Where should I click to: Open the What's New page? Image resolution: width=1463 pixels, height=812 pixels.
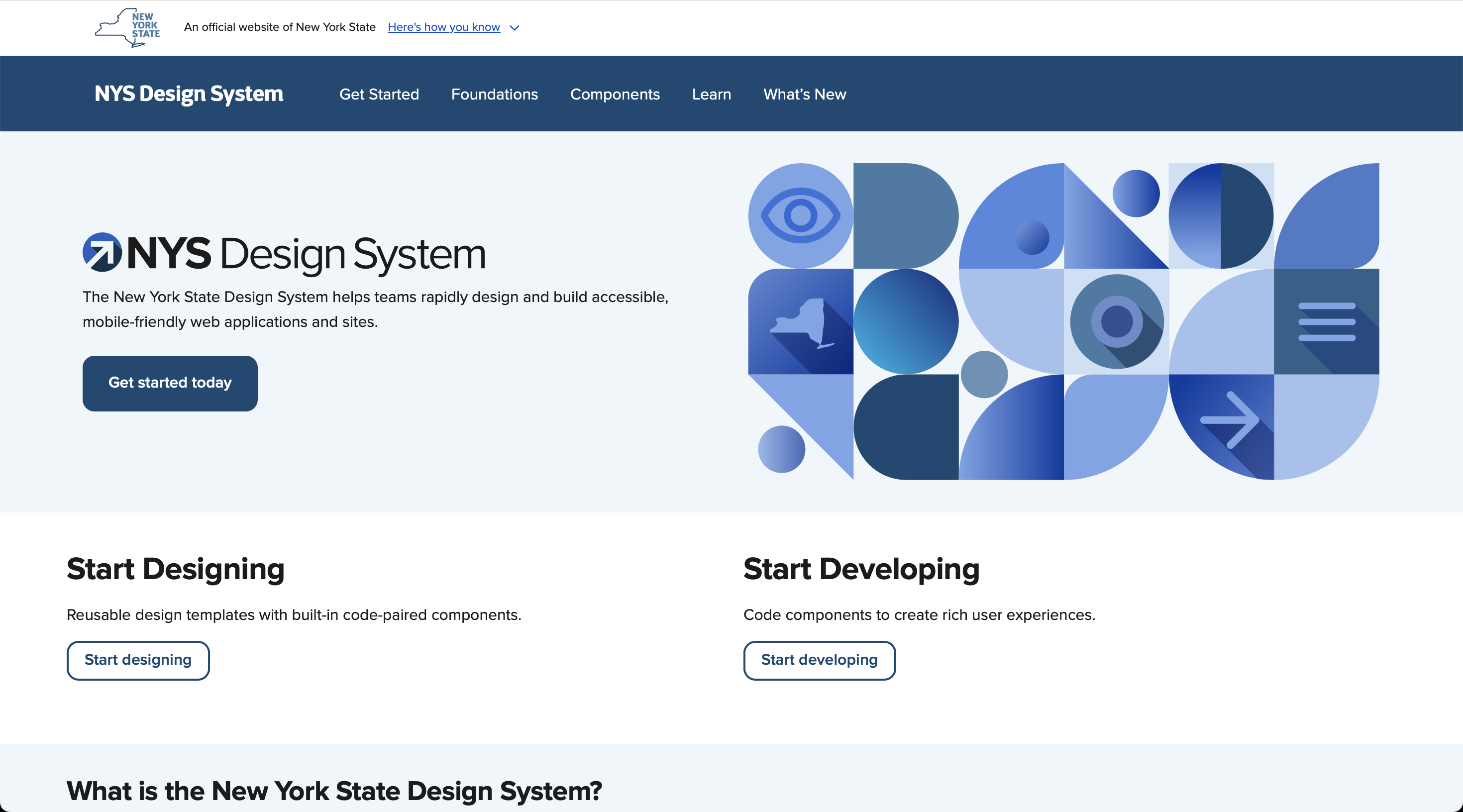click(x=804, y=94)
